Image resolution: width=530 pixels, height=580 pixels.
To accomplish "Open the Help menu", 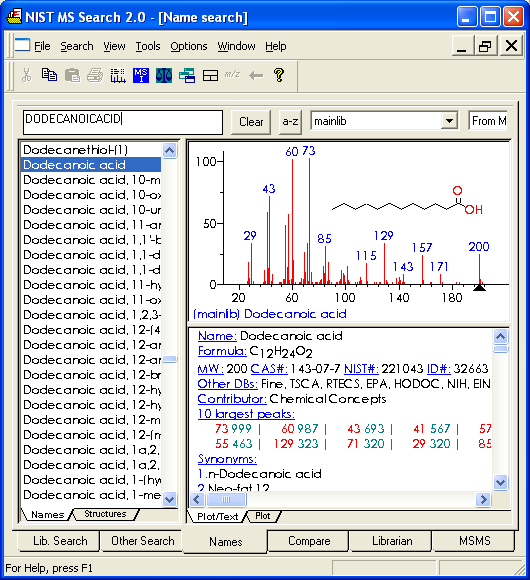I will click(x=276, y=46).
